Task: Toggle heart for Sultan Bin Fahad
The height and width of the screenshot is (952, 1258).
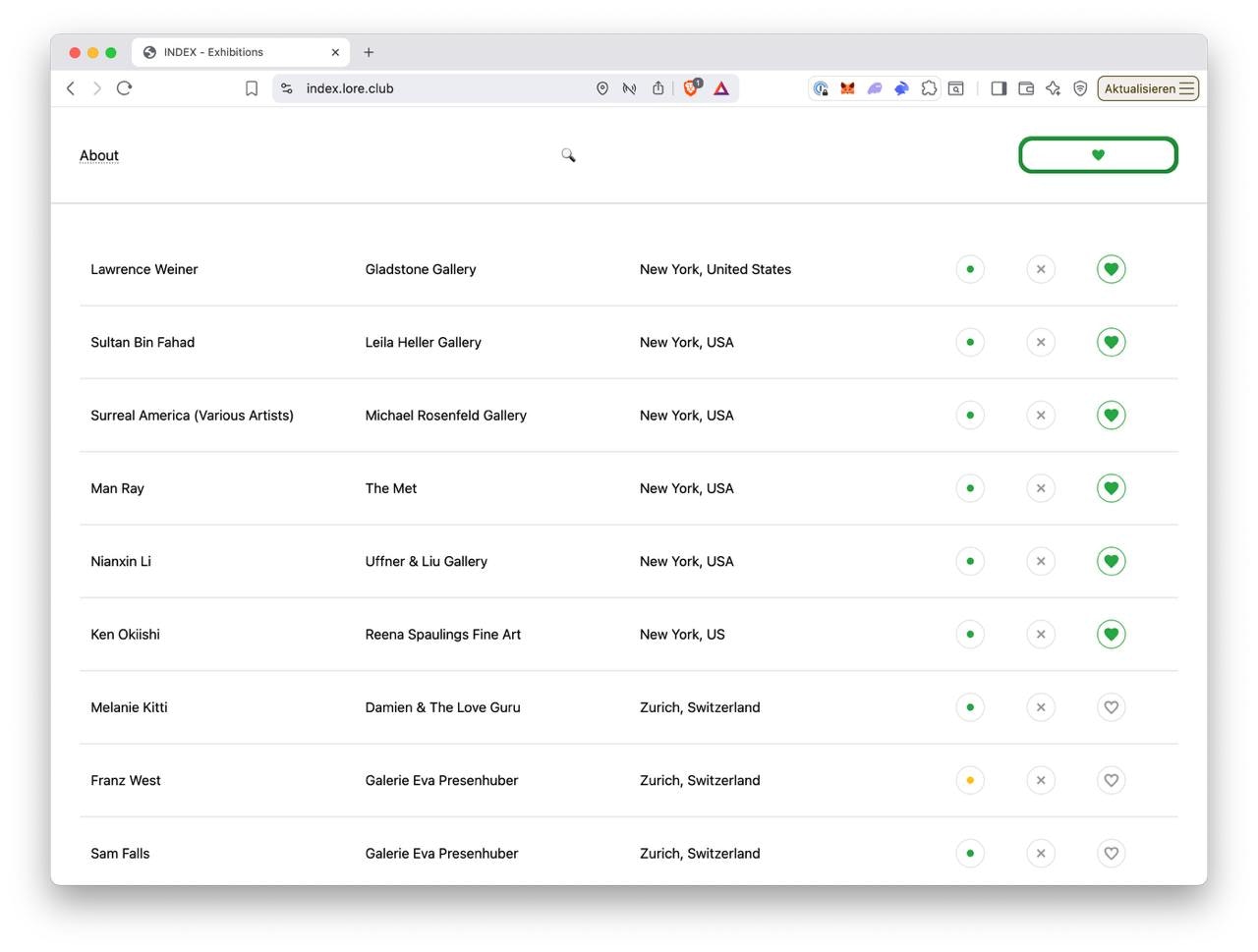Action: tap(1112, 342)
